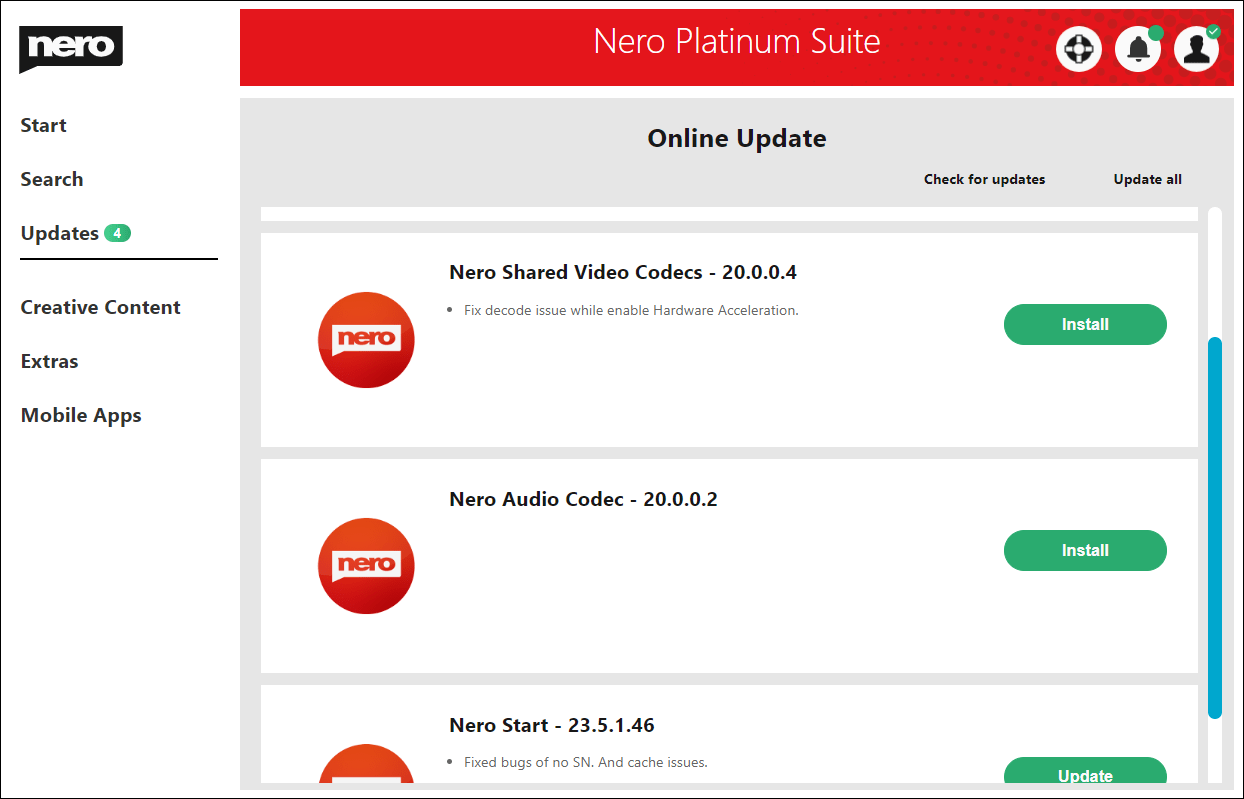The height and width of the screenshot is (799, 1244).
Task: Click the Check for updates link
Action: point(984,179)
